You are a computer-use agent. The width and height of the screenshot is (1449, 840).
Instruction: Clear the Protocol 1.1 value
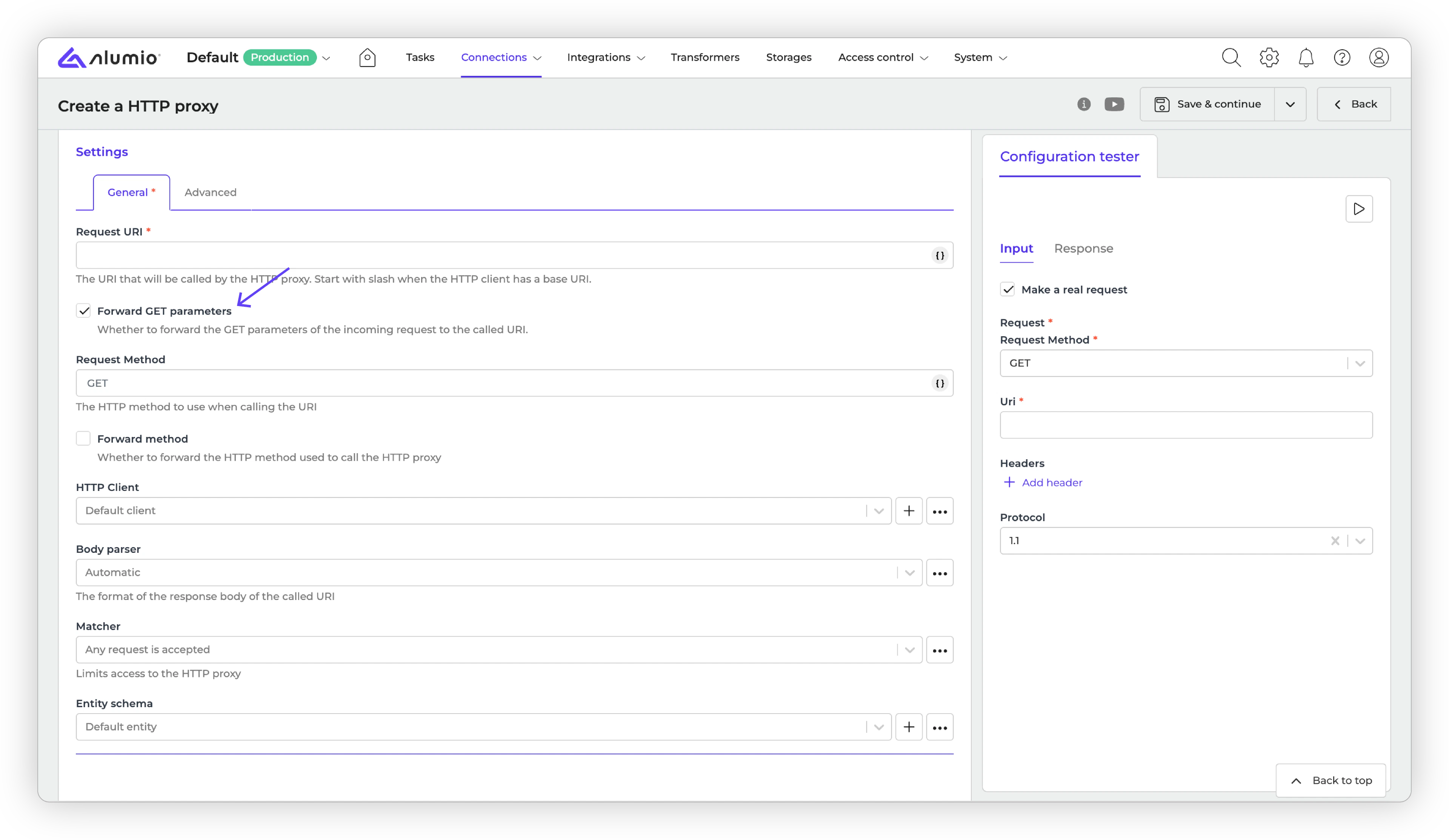(x=1335, y=540)
